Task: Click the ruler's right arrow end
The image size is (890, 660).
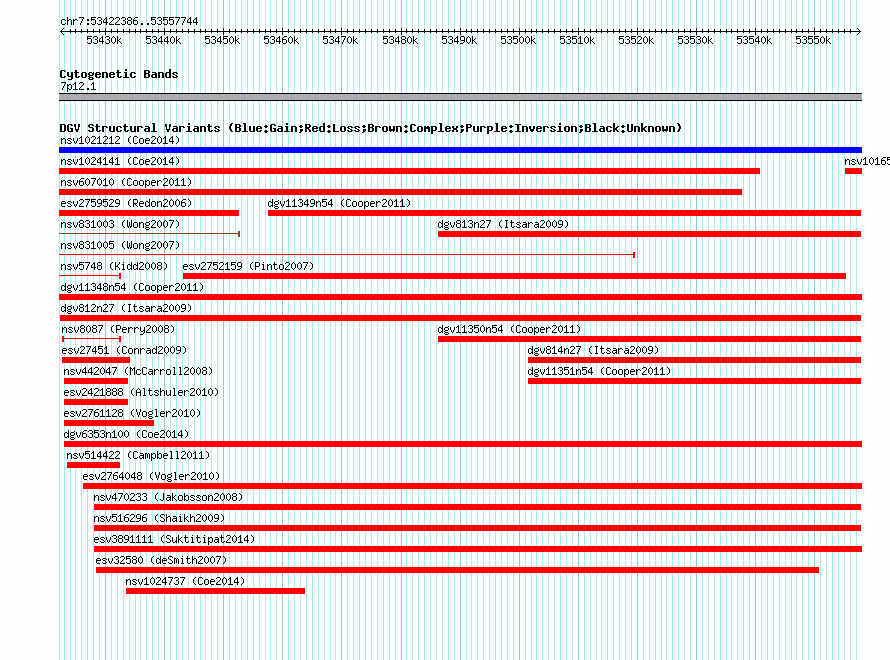Action: 859,31
